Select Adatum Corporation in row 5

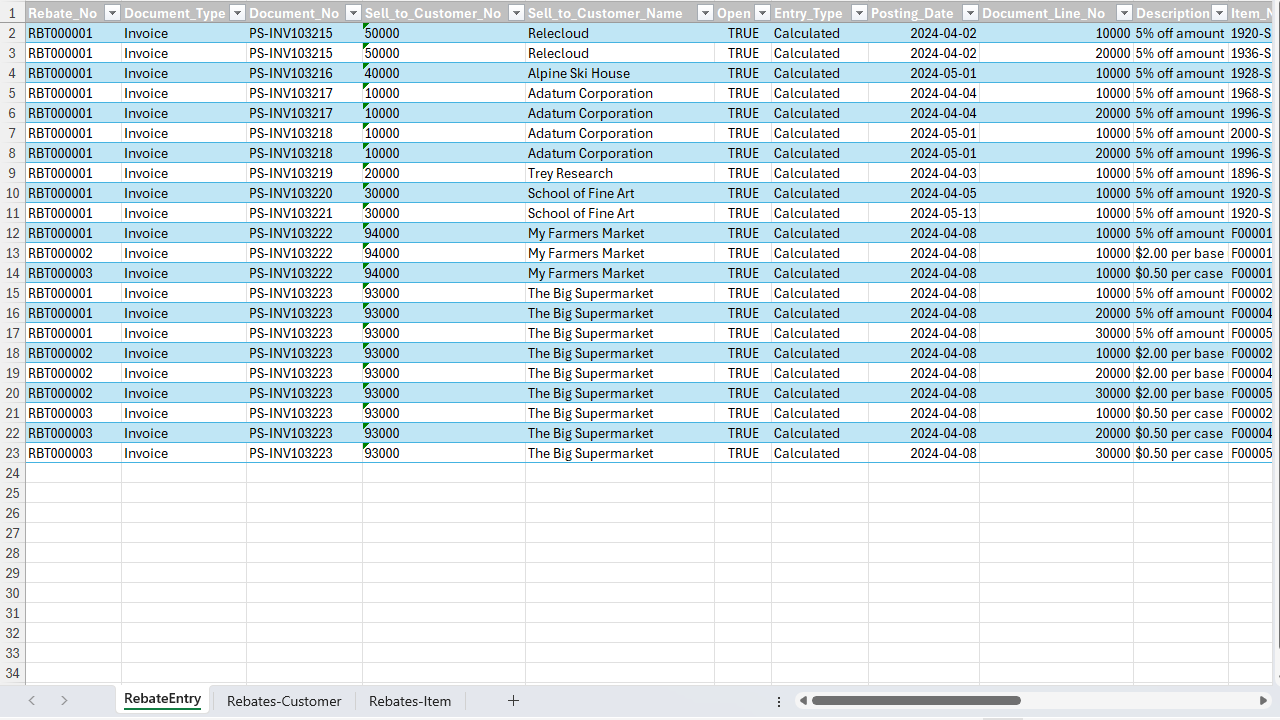coord(620,93)
